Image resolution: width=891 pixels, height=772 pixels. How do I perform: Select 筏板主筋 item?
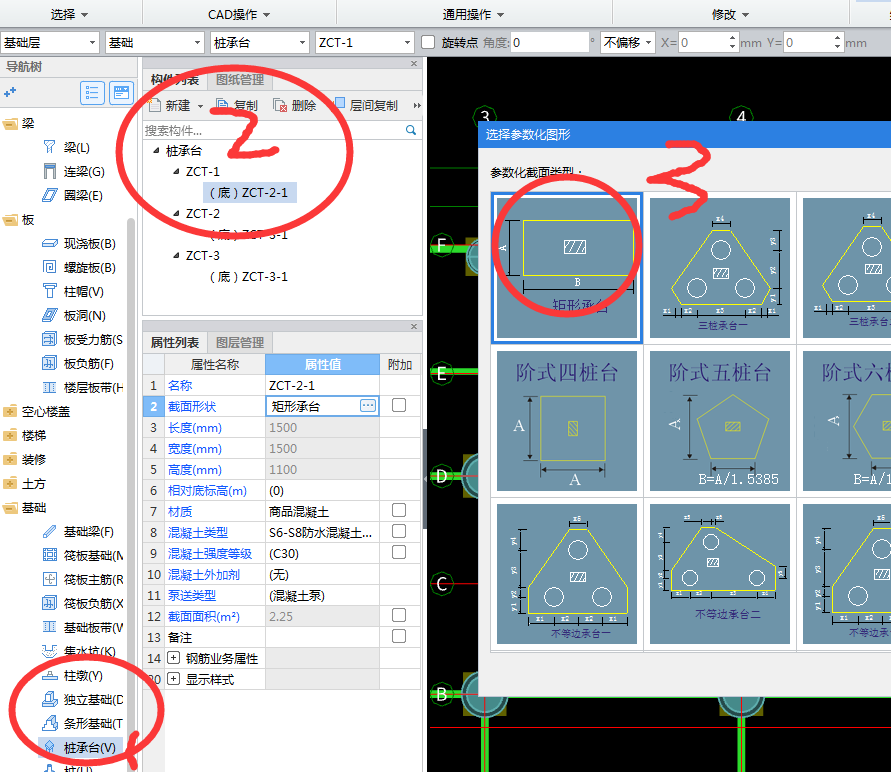(x=82, y=579)
